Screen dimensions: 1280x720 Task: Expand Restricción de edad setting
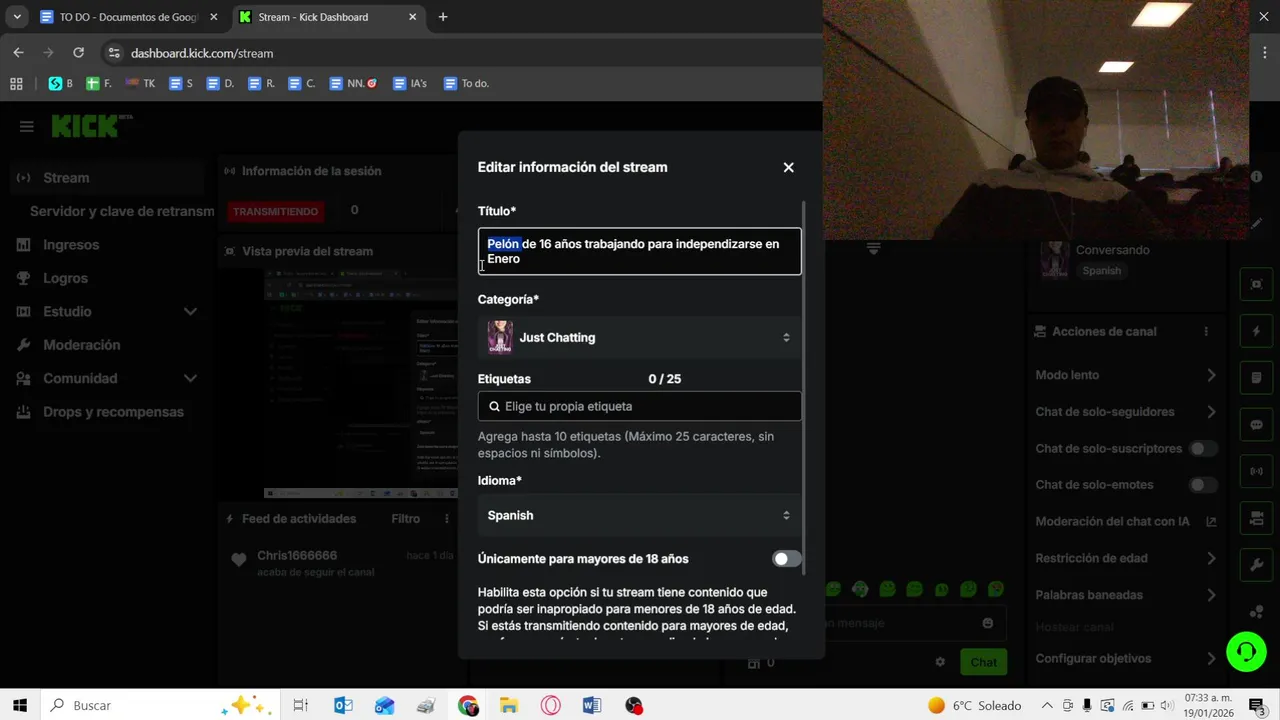[x=1126, y=558]
